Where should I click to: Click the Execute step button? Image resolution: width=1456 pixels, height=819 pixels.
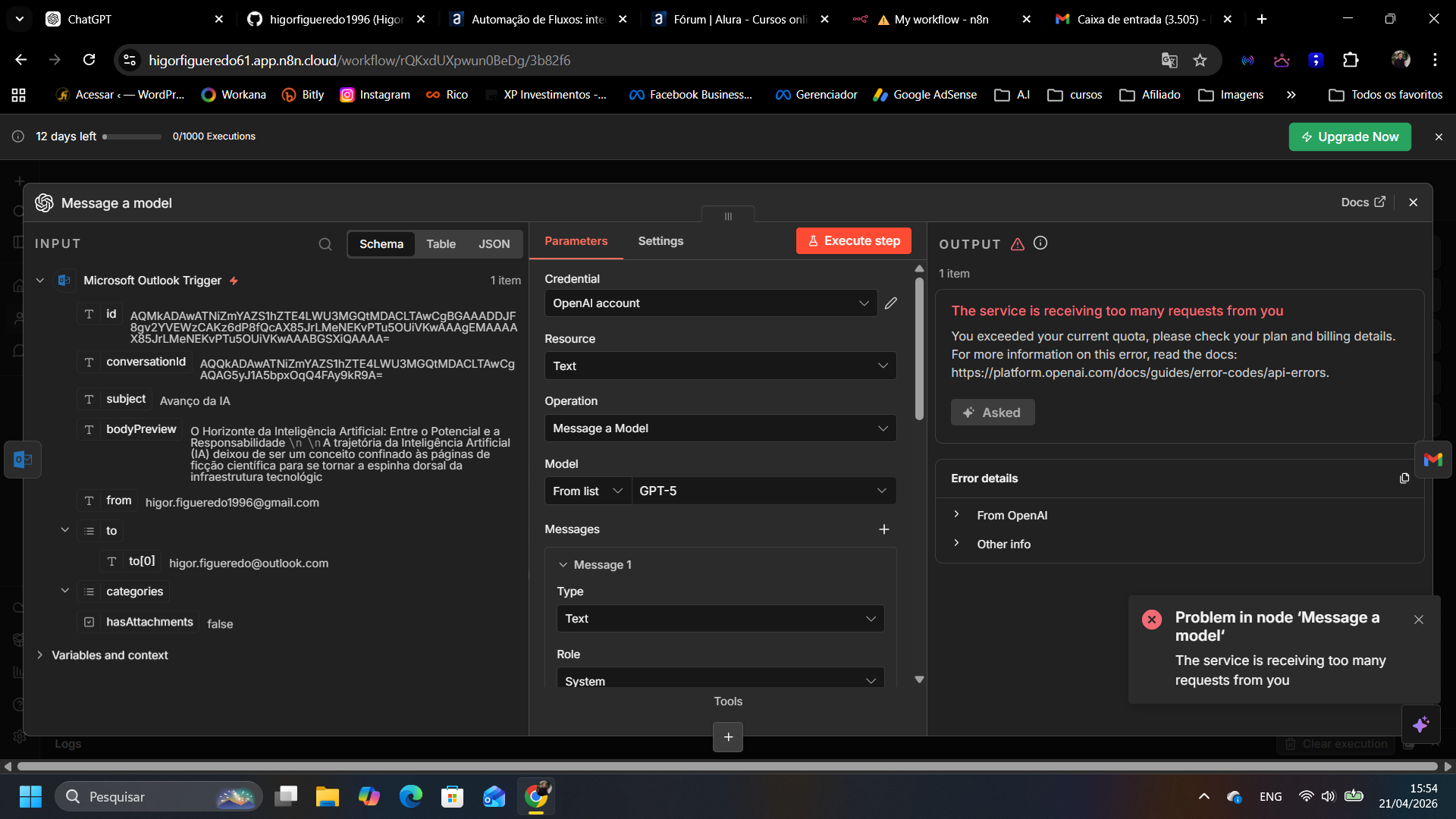click(853, 241)
